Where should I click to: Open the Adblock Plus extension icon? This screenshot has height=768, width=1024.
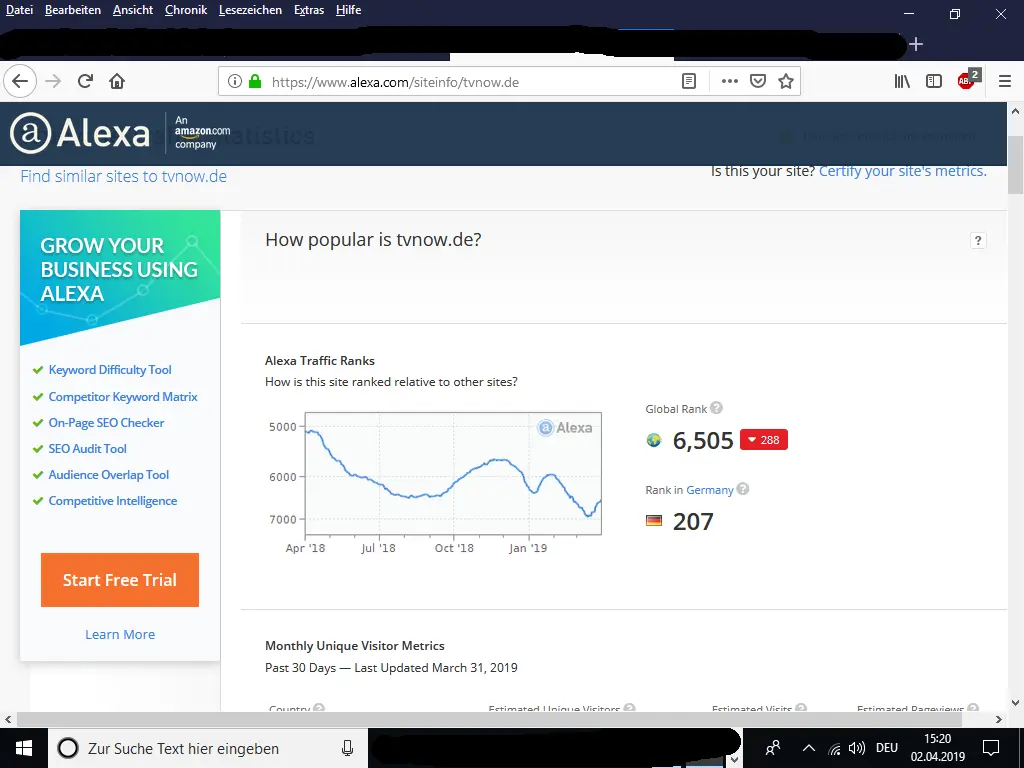(x=967, y=79)
